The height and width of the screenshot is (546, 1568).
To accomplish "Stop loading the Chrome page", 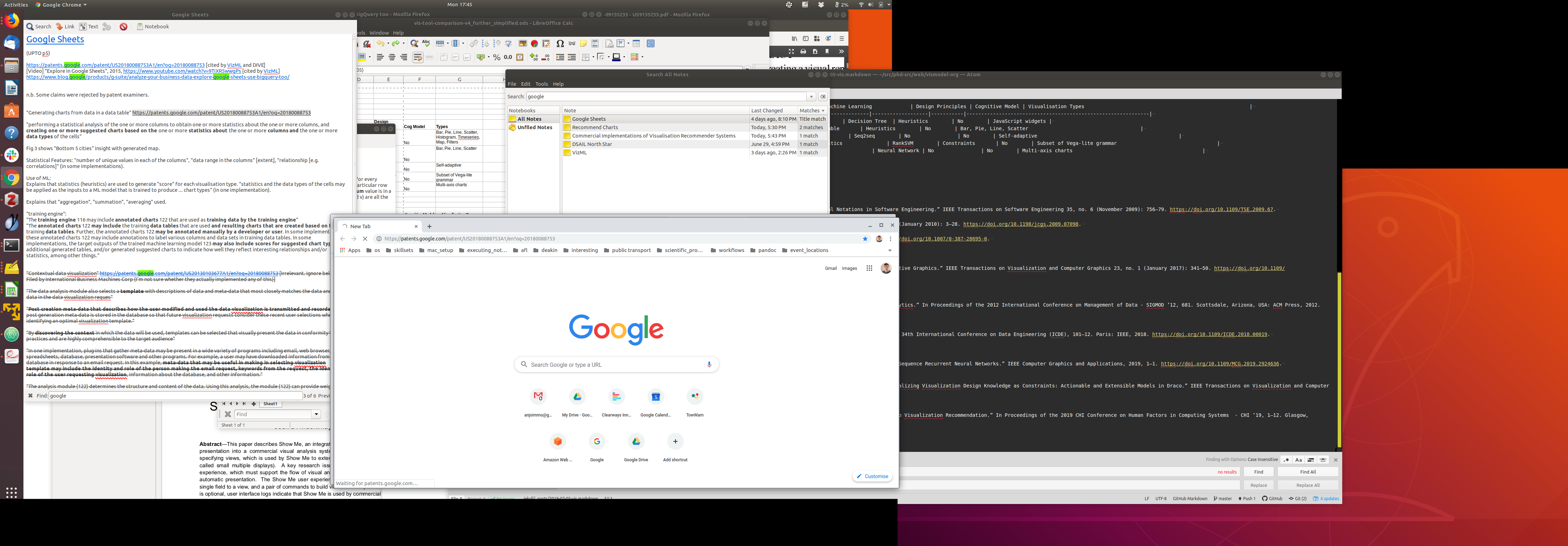I will click(365, 239).
